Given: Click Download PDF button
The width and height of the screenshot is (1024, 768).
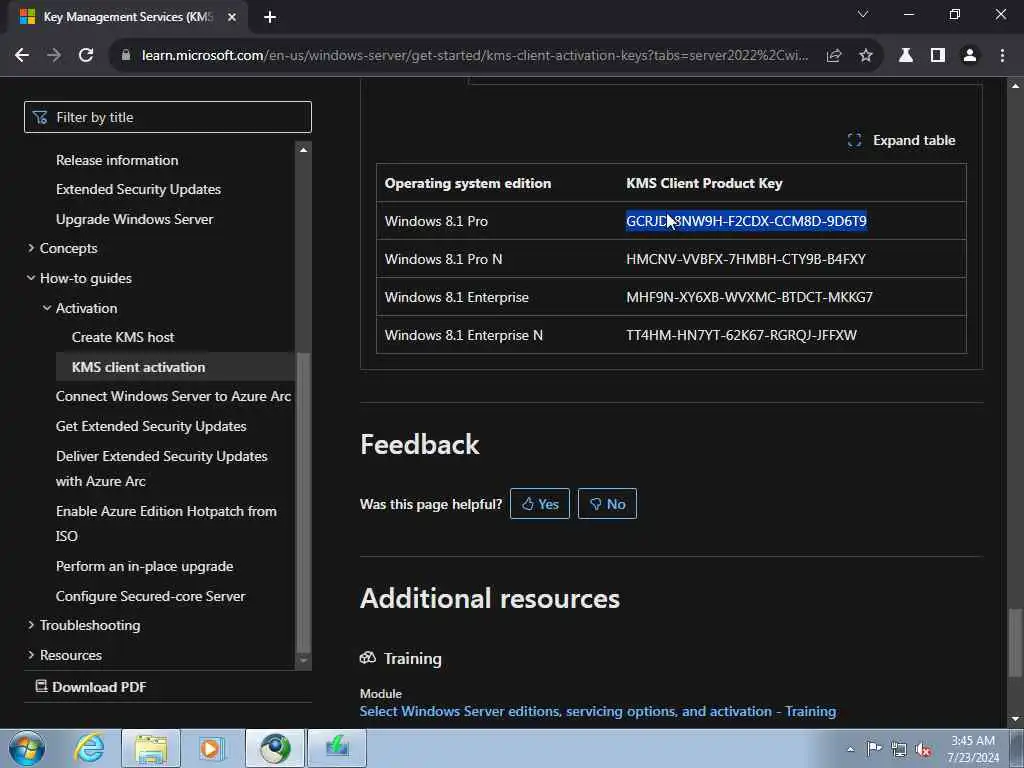Looking at the screenshot, I should (x=91, y=687).
